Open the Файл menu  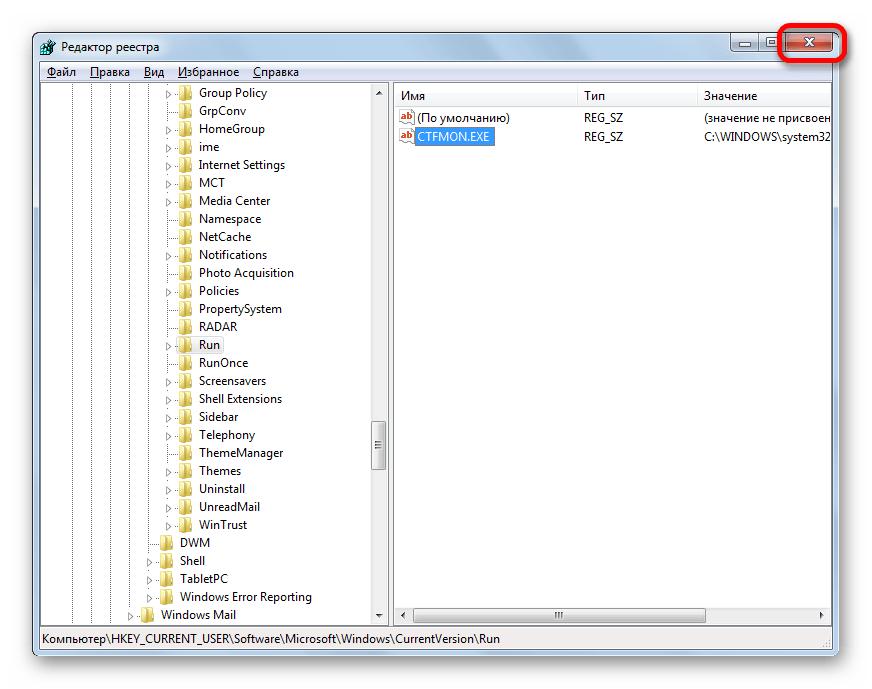(x=61, y=72)
